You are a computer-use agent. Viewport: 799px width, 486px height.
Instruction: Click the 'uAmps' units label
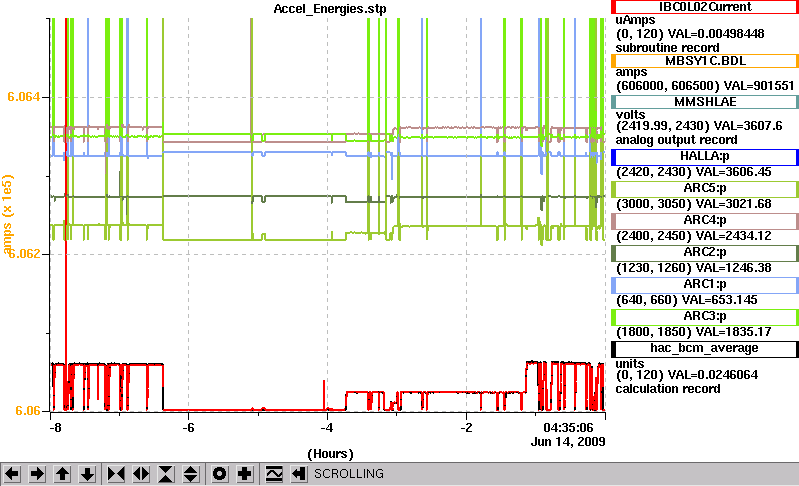pos(635,20)
